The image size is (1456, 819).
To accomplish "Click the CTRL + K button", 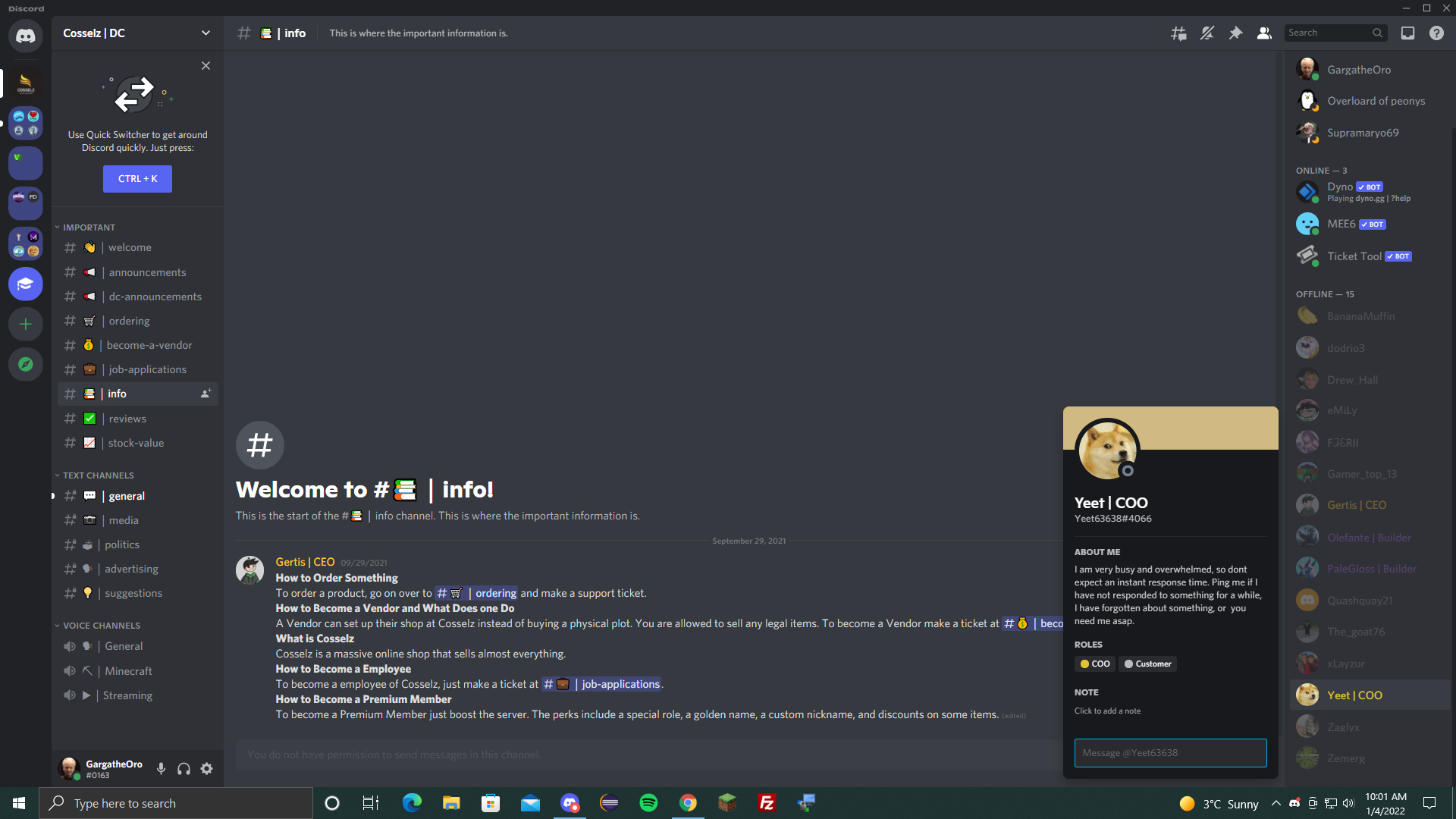I will pos(137,179).
